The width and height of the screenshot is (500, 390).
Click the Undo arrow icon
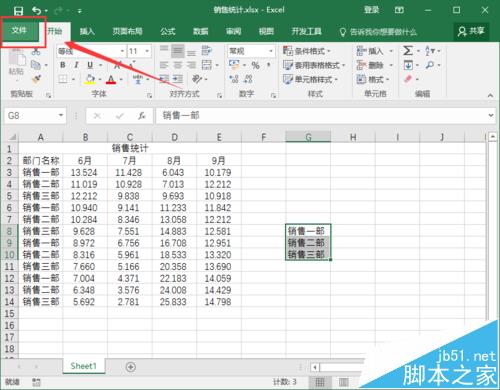click(36, 11)
